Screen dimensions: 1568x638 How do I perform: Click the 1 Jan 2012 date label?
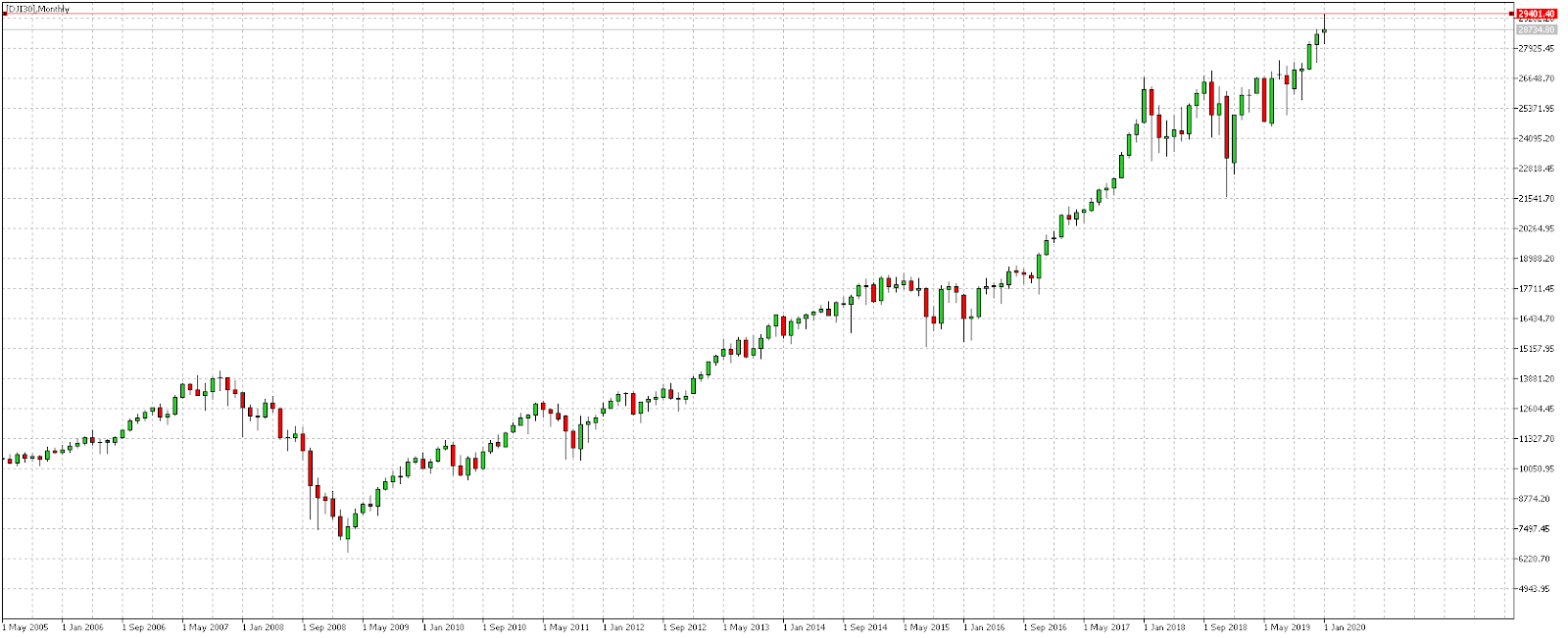pos(624,627)
